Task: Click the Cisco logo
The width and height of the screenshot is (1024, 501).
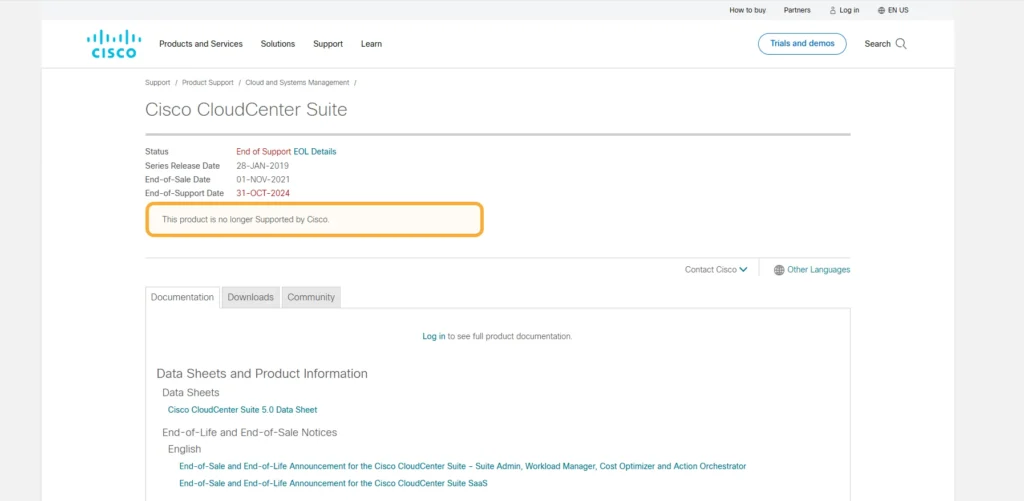Action: [114, 44]
